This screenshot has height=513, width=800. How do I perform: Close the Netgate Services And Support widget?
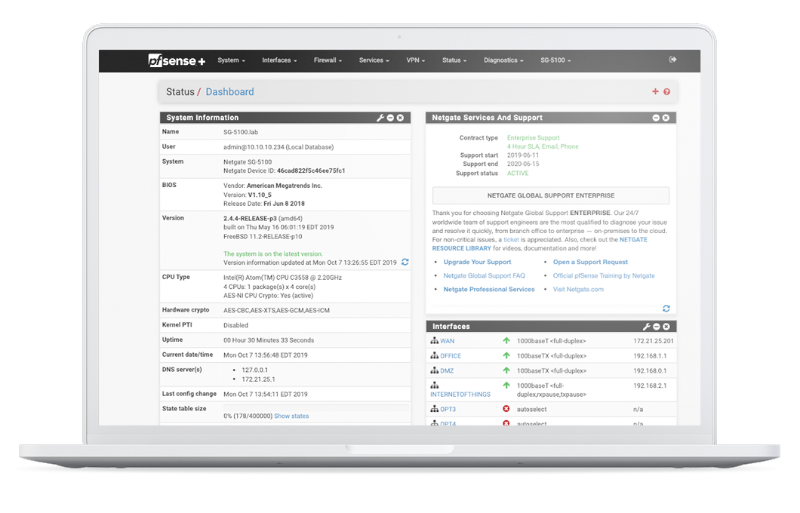click(x=666, y=118)
